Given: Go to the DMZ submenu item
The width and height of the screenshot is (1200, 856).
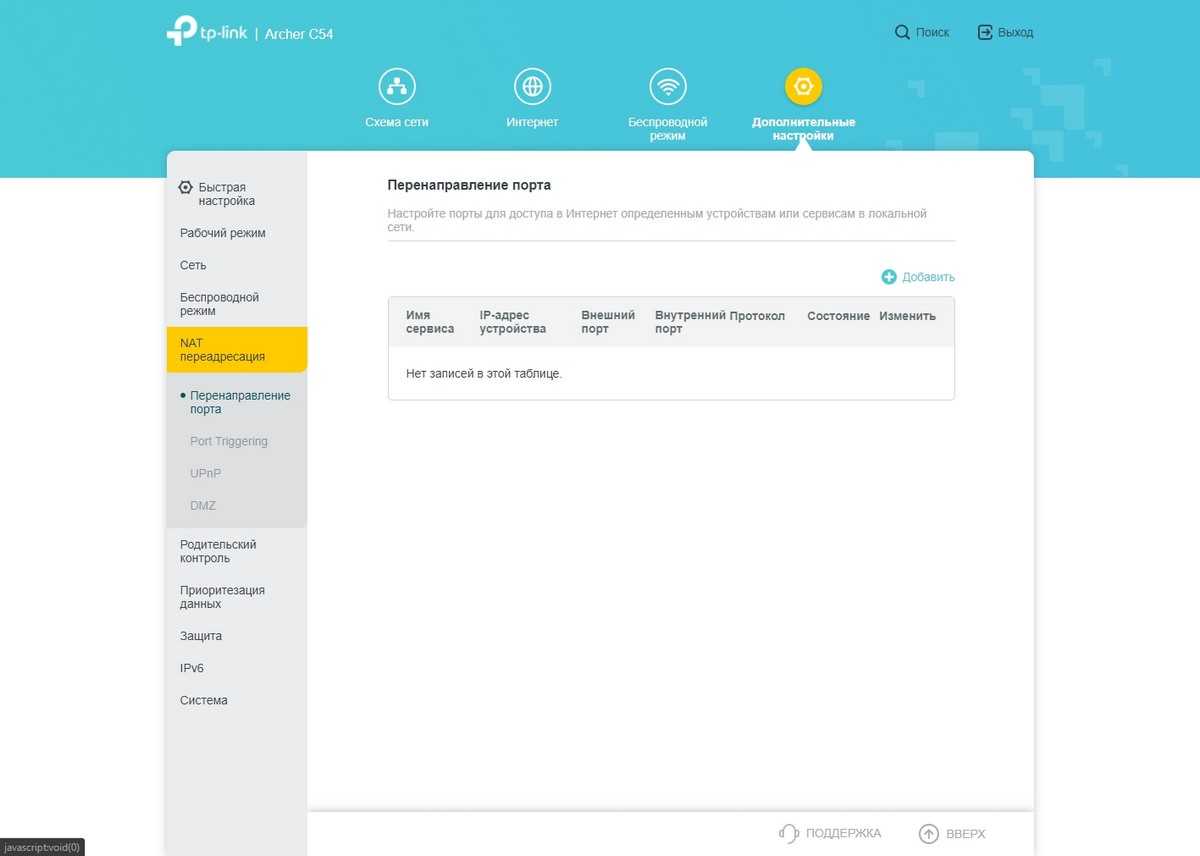Looking at the screenshot, I should click(203, 505).
